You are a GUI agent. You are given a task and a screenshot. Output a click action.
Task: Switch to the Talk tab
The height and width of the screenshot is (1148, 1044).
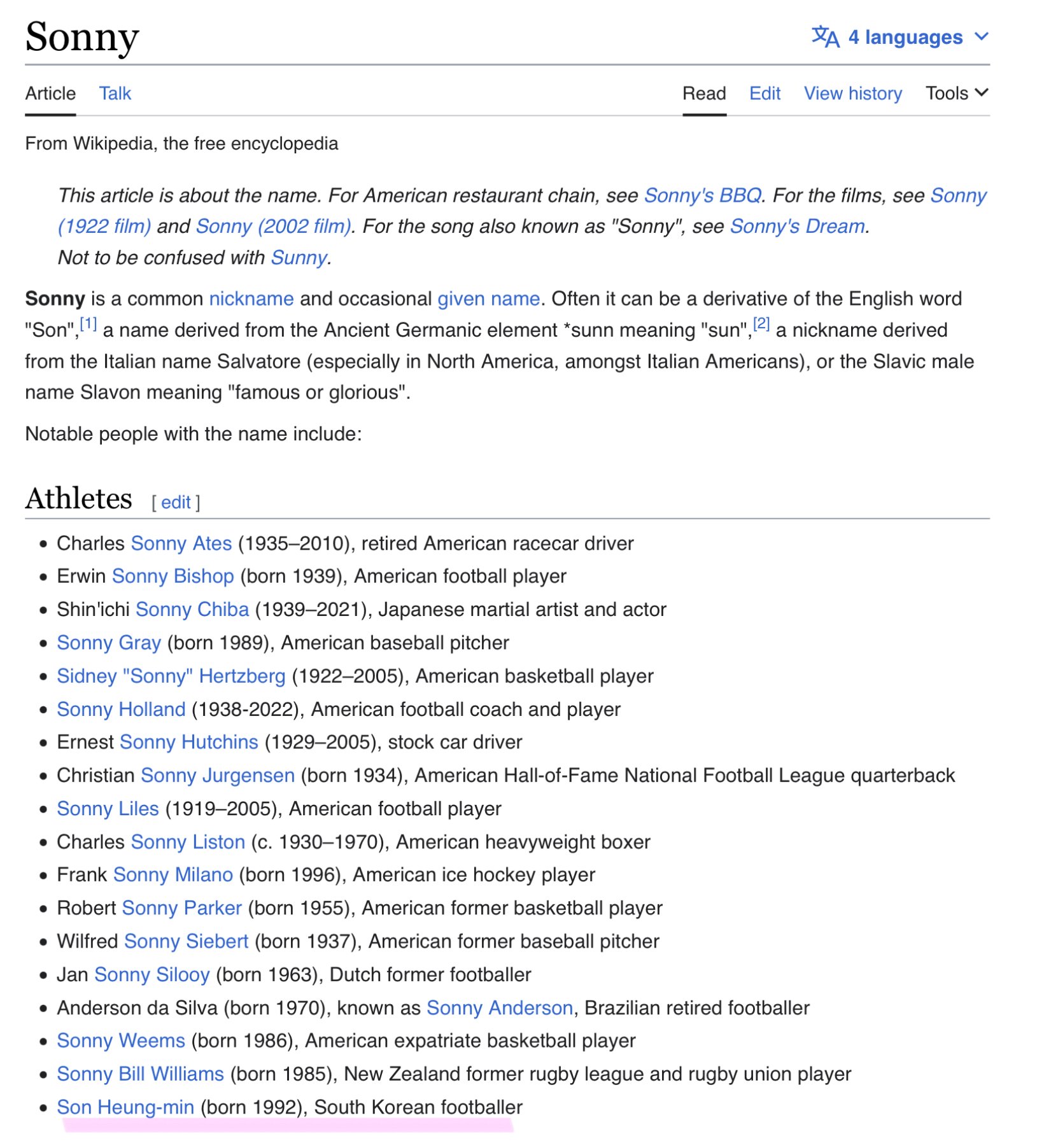pyautogui.click(x=115, y=94)
